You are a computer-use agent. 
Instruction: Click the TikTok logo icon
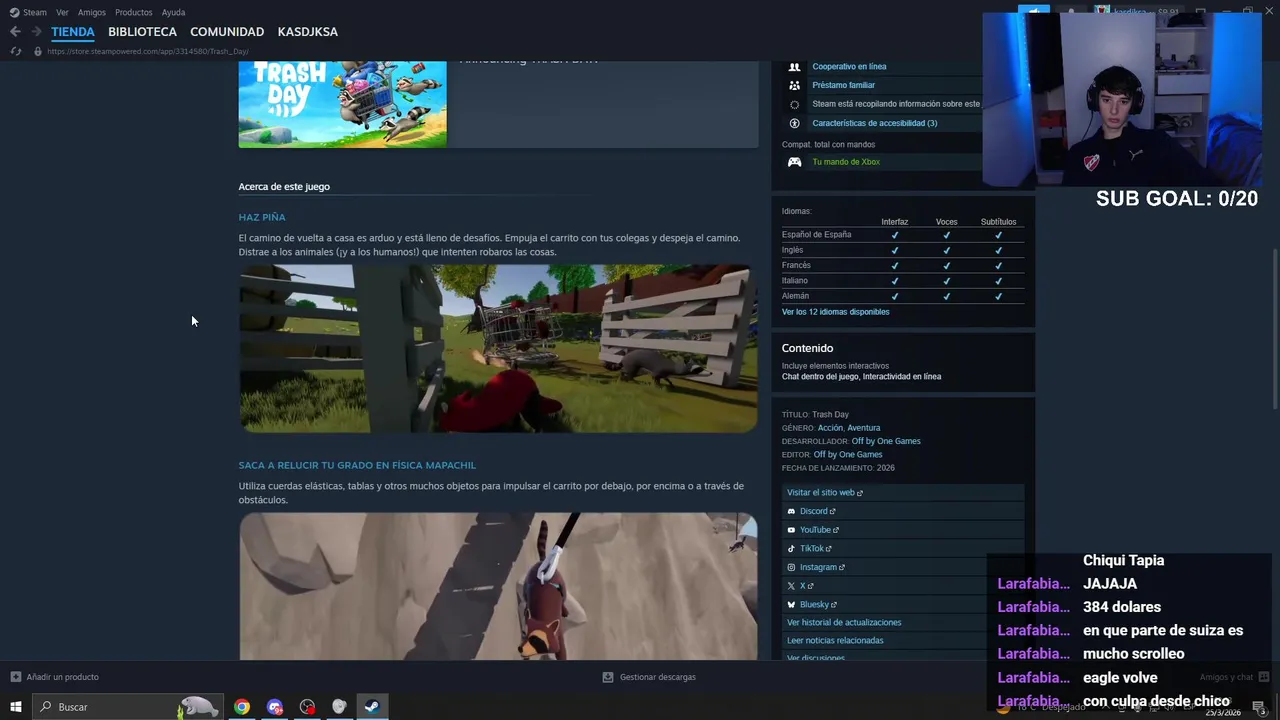791,548
